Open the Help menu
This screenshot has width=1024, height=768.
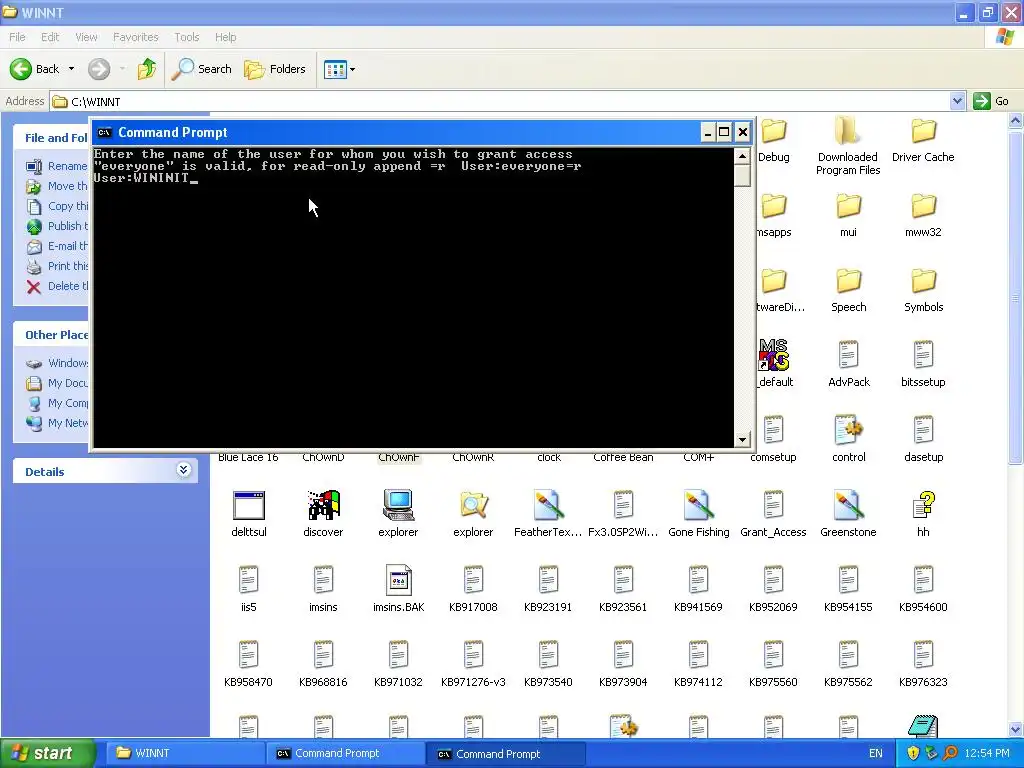tap(225, 37)
